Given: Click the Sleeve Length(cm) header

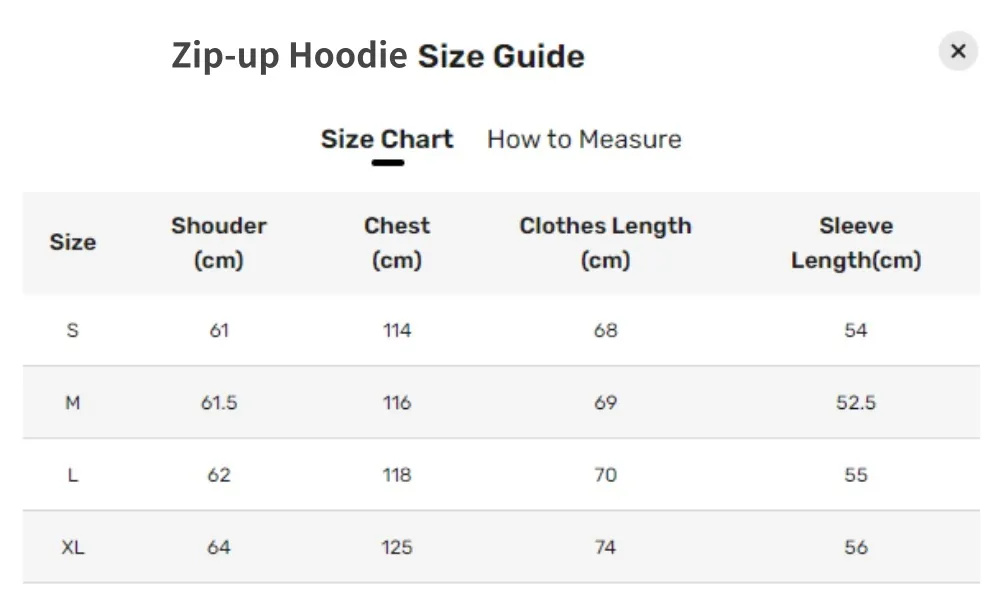Looking at the screenshot, I should [856, 243].
